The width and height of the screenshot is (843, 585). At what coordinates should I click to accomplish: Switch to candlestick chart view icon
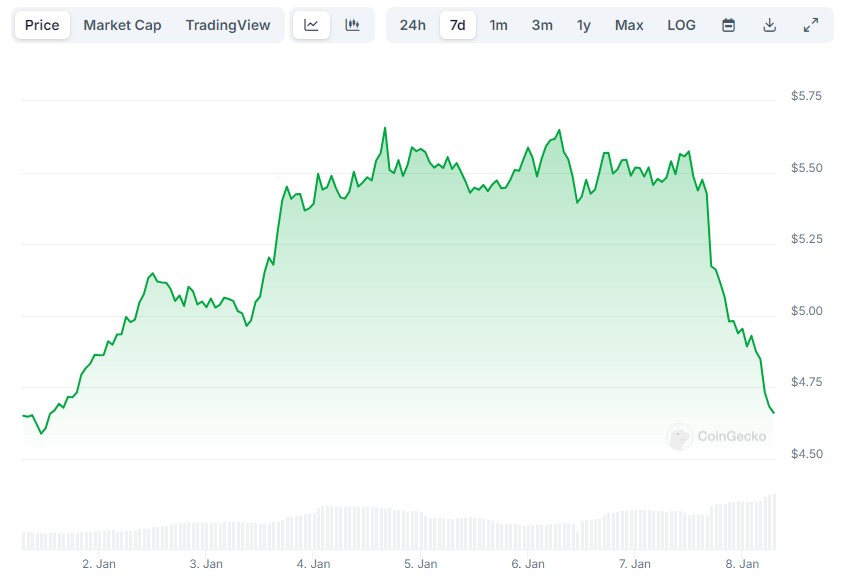[x=353, y=25]
